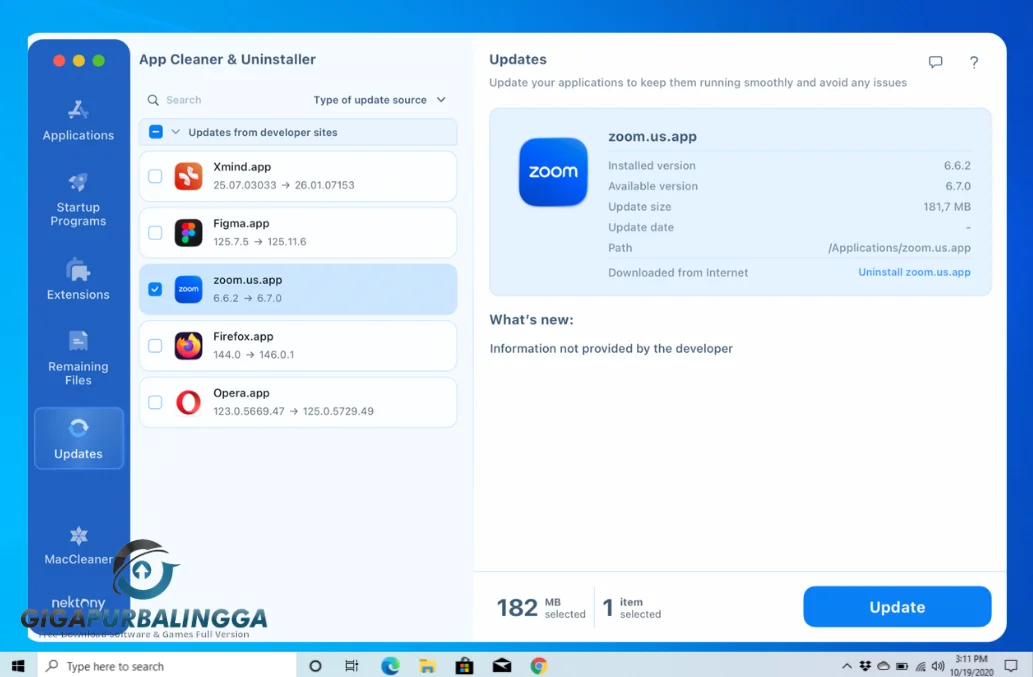Image resolution: width=1033 pixels, height=677 pixels.
Task: Open Startup Programs rocket icon
Action: 78,182
